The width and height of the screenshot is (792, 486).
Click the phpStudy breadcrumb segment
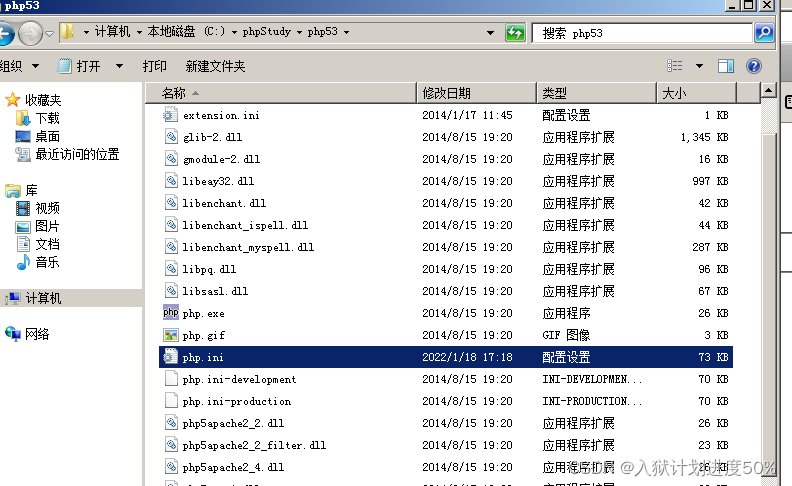point(267,32)
